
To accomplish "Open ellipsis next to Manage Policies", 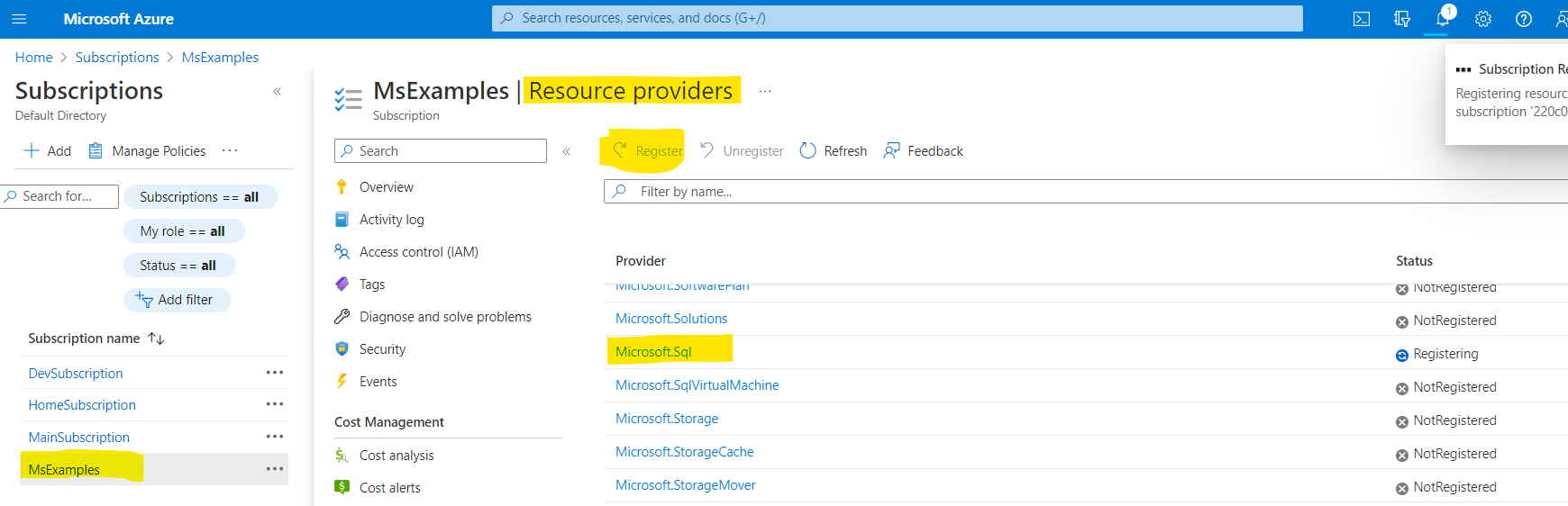I will point(230,150).
